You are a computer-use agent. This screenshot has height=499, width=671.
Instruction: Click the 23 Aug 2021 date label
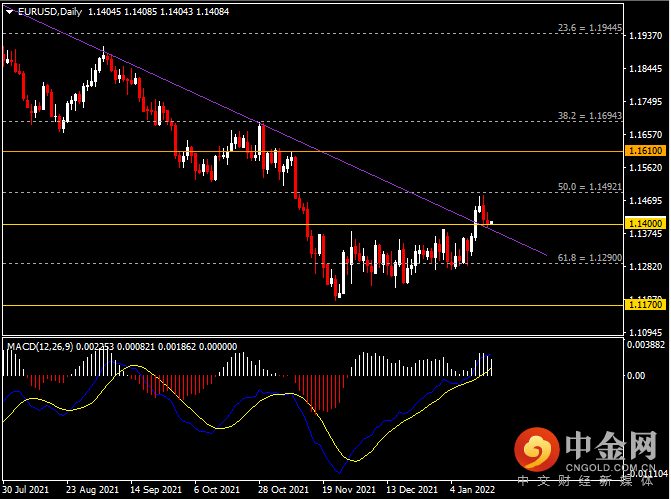pyautogui.click(x=92, y=489)
